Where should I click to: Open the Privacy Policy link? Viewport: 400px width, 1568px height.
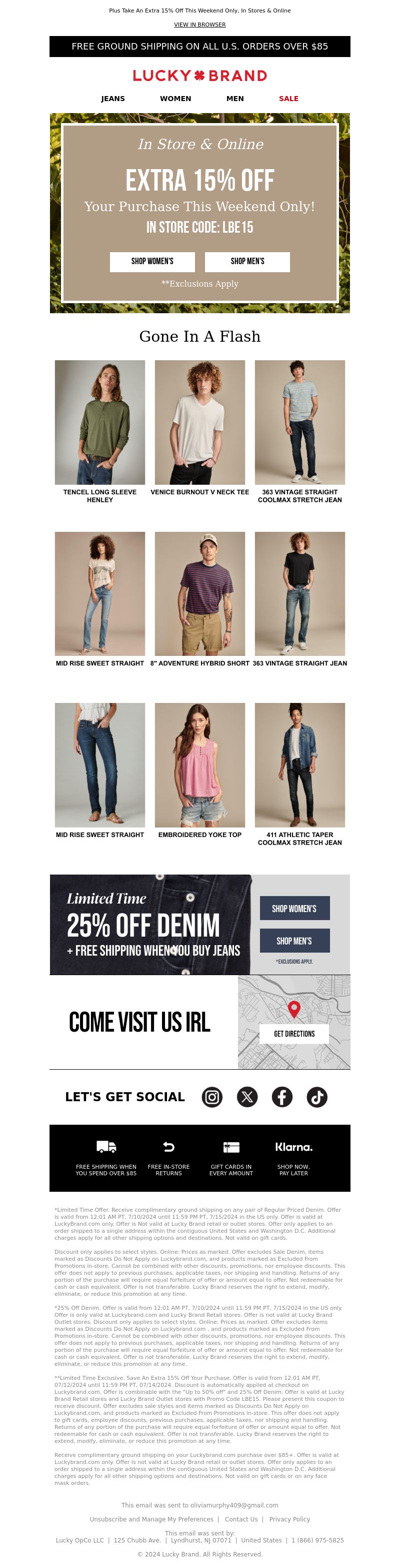coord(289,1519)
